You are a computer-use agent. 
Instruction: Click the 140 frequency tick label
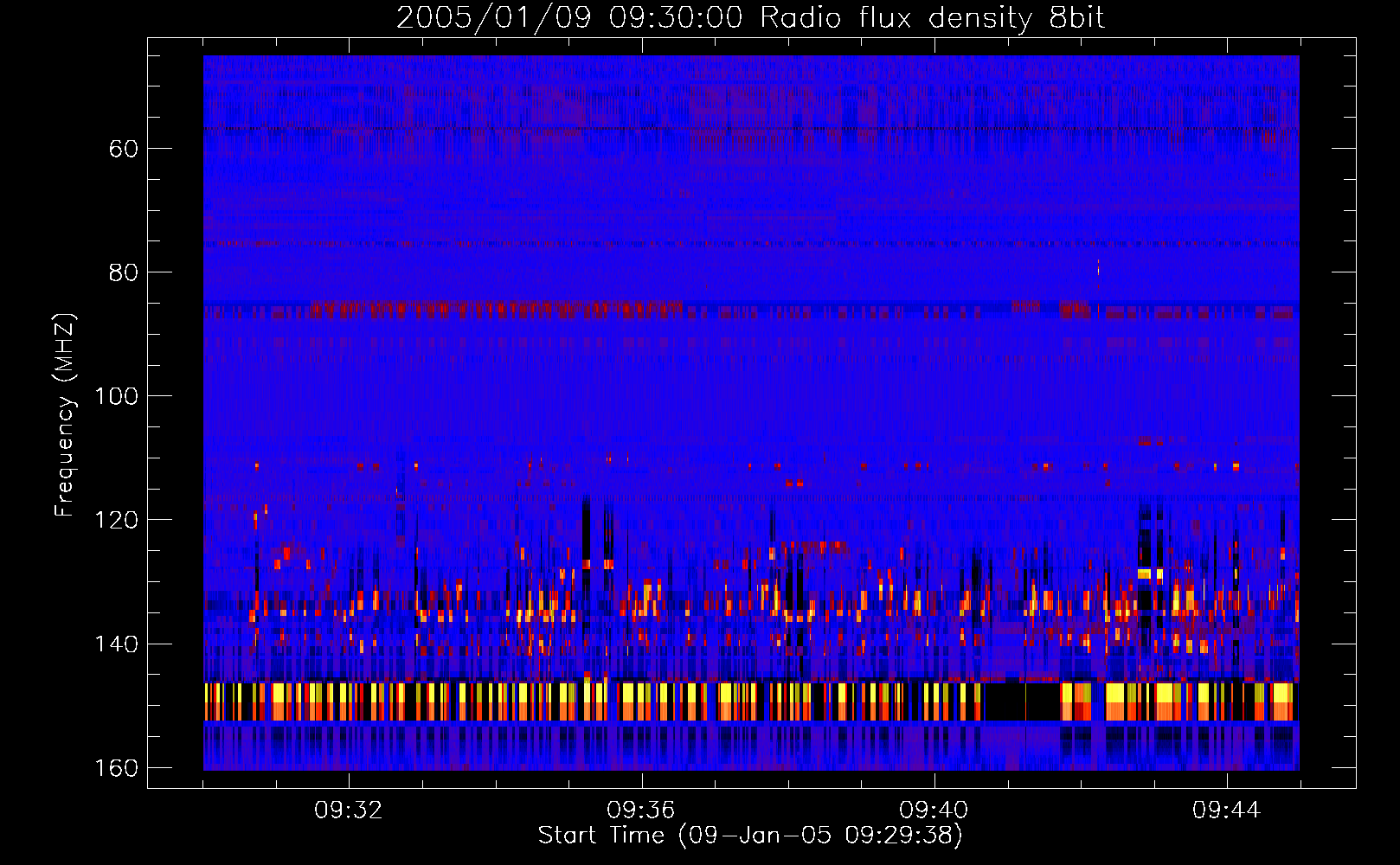(x=116, y=644)
